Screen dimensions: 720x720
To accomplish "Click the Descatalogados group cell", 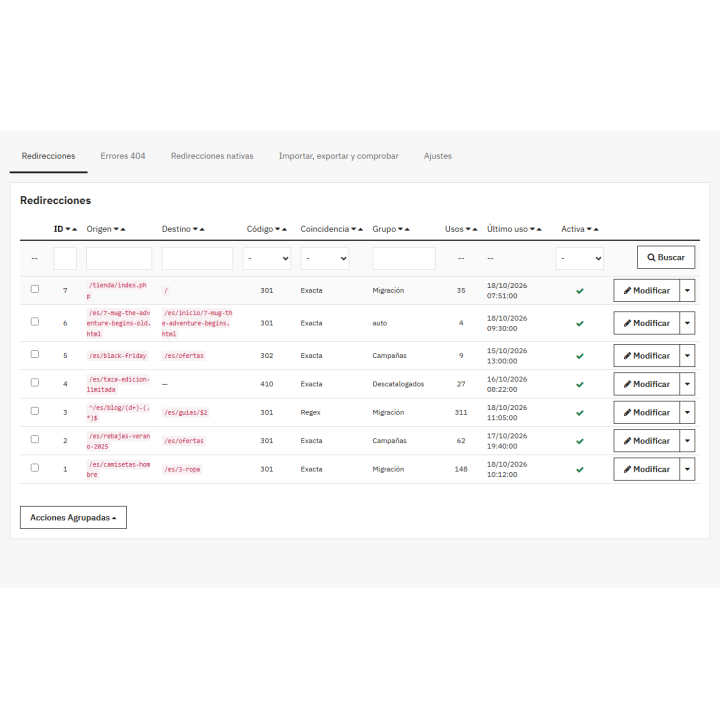I will pos(398,384).
